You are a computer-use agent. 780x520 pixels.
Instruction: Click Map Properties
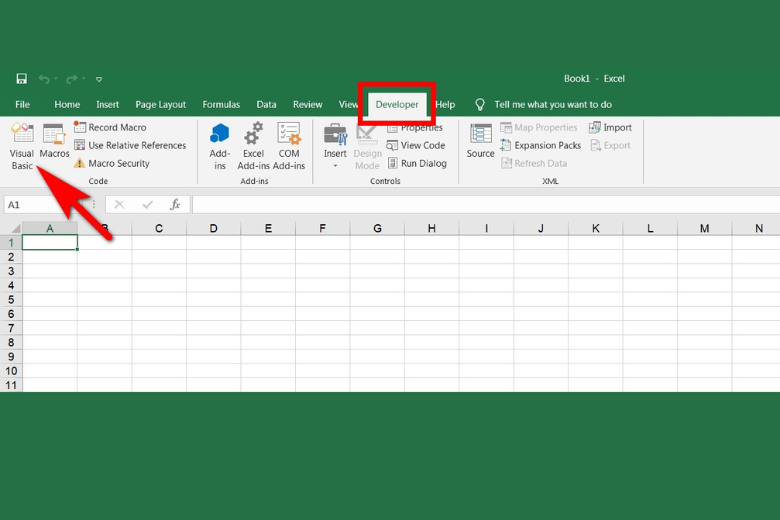tap(539, 127)
